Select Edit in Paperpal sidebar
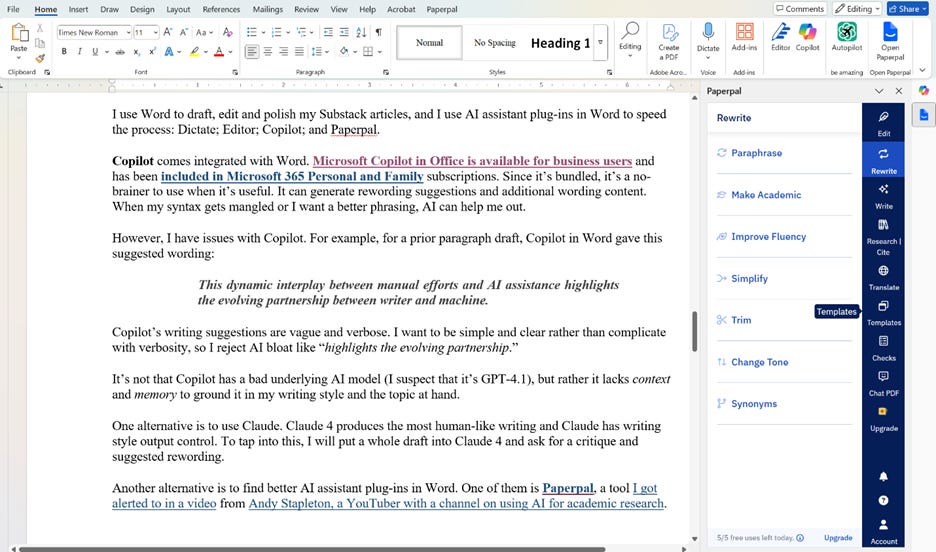Image resolution: width=936 pixels, height=552 pixels. coord(883,124)
